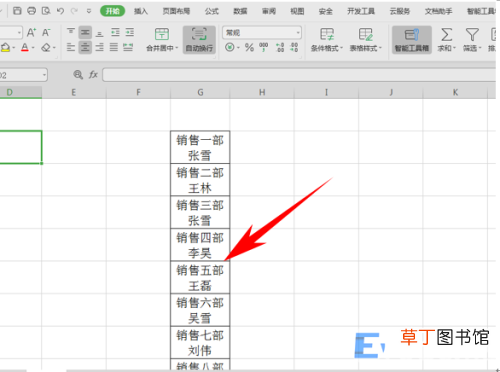Apply justify alignment
Viewport: 500px width, 372px height.
click(114, 47)
